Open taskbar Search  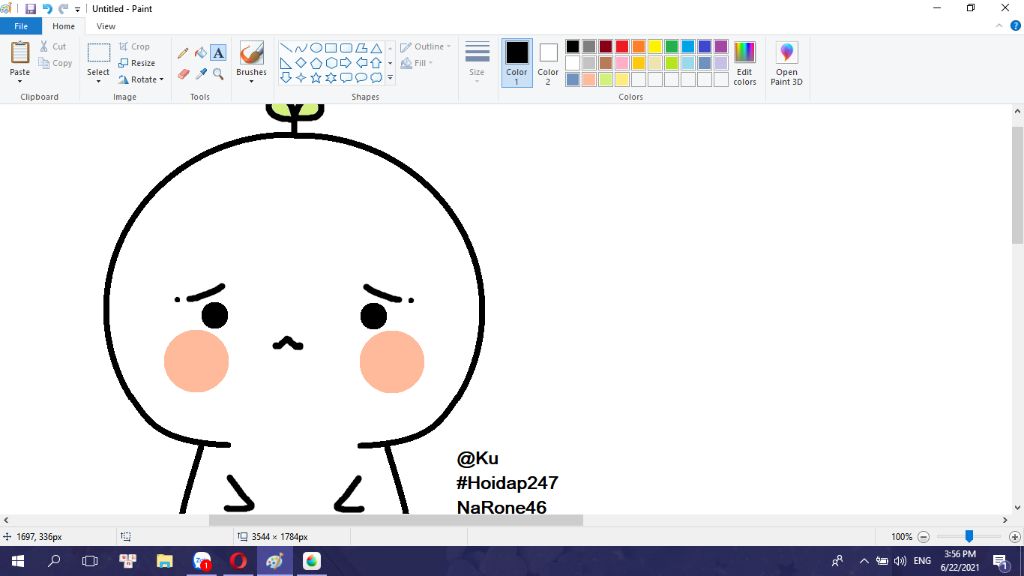pos(54,561)
